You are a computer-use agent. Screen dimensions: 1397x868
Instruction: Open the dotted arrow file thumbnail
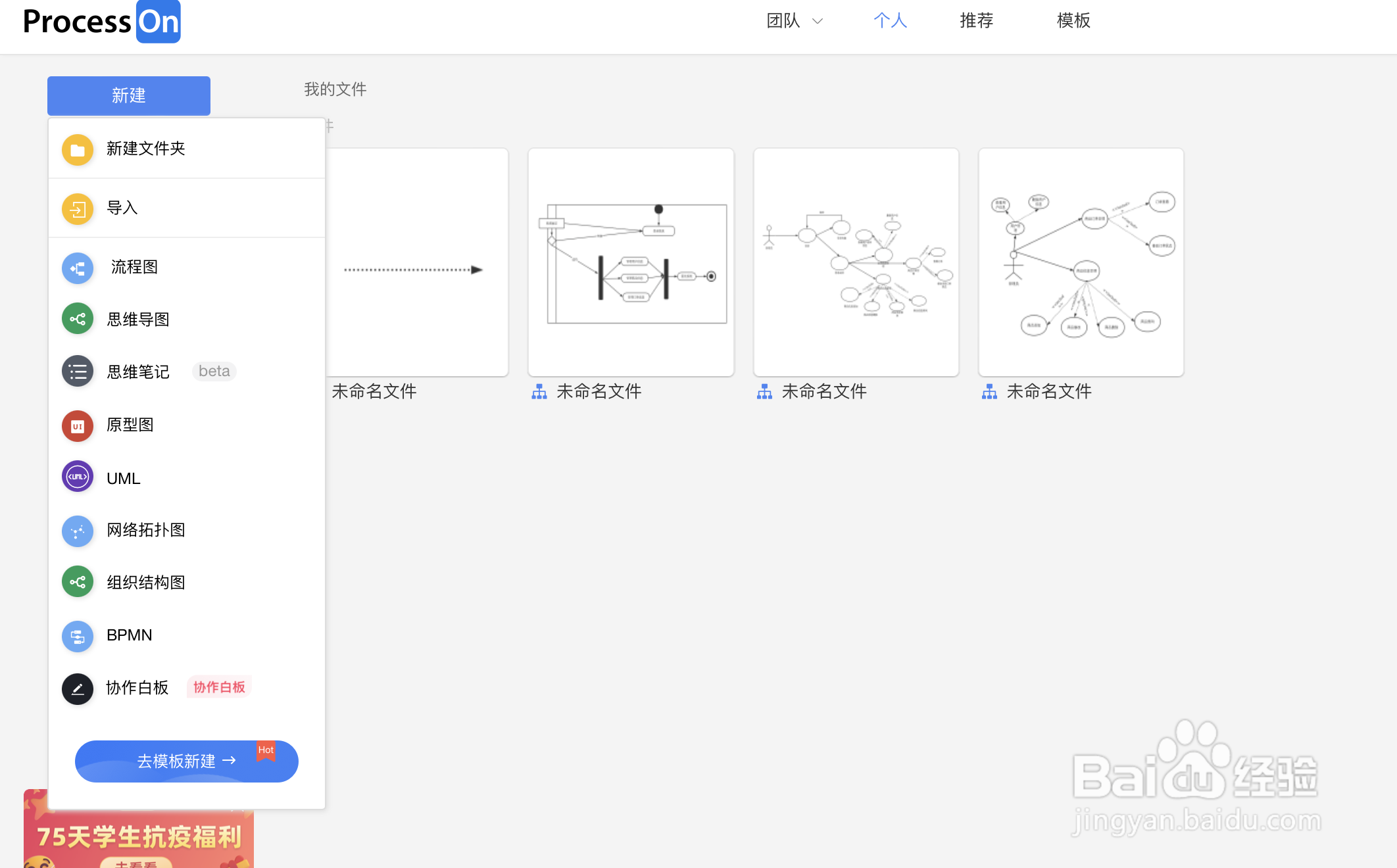tap(416, 263)
